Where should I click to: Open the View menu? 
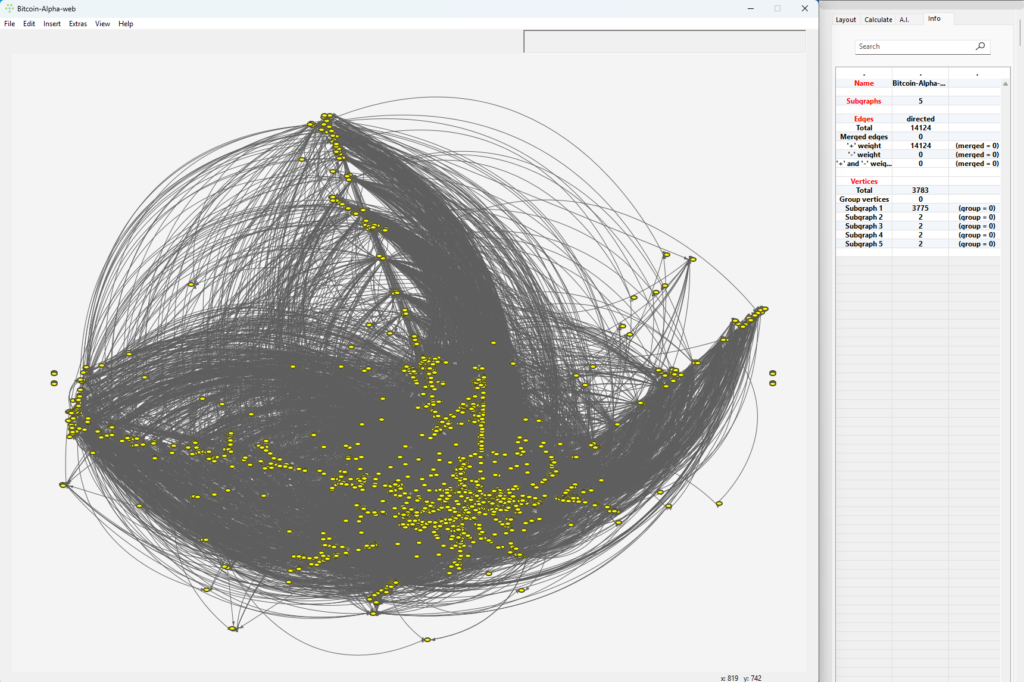tap(102, 24)
